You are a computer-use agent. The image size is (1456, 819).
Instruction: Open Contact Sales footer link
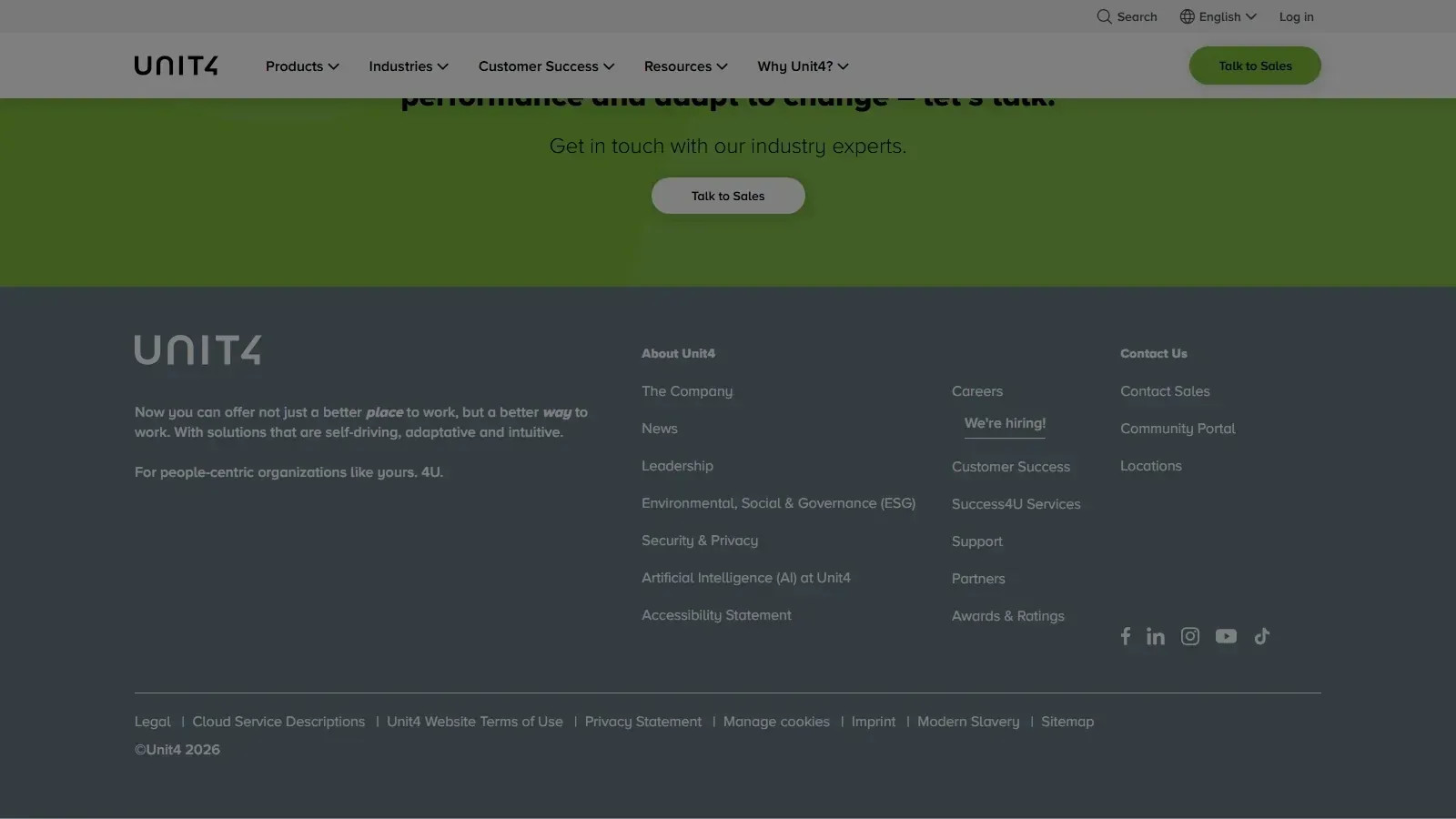point(1165,391)
